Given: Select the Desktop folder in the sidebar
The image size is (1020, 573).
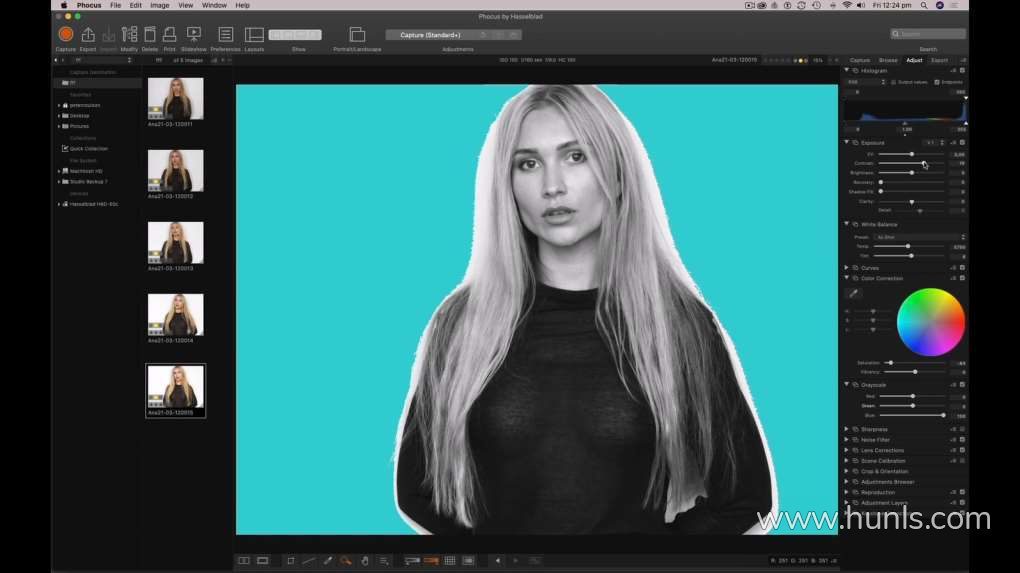Looking at the screenshot, I should (79, 116).
